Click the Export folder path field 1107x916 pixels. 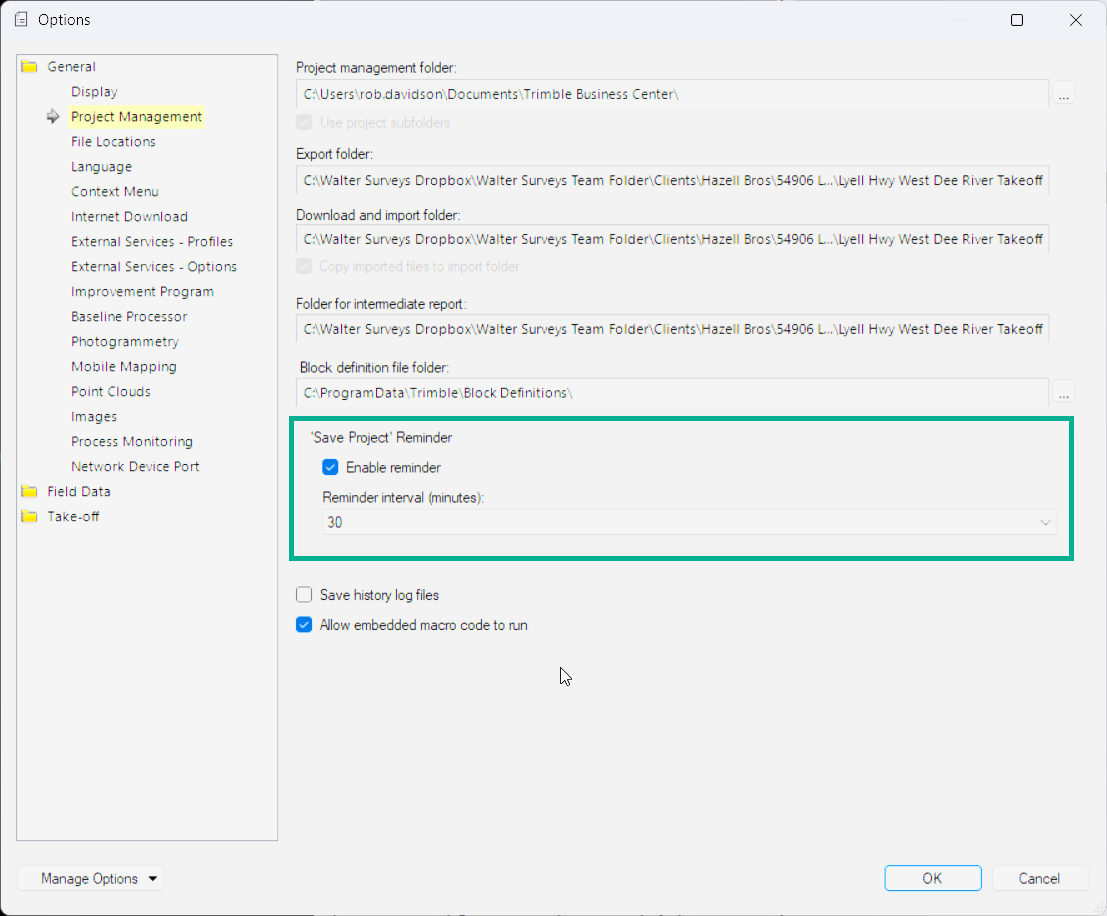click(672, 181)
